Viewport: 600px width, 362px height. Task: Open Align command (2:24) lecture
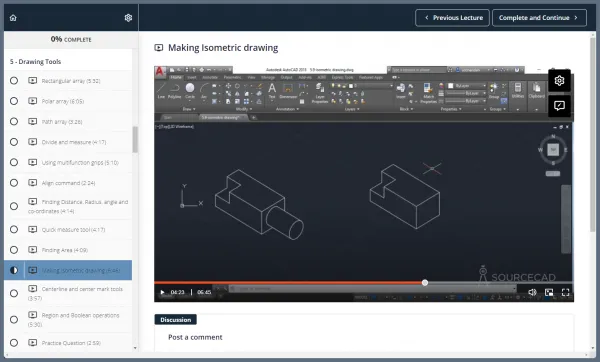tap(68, 183)
